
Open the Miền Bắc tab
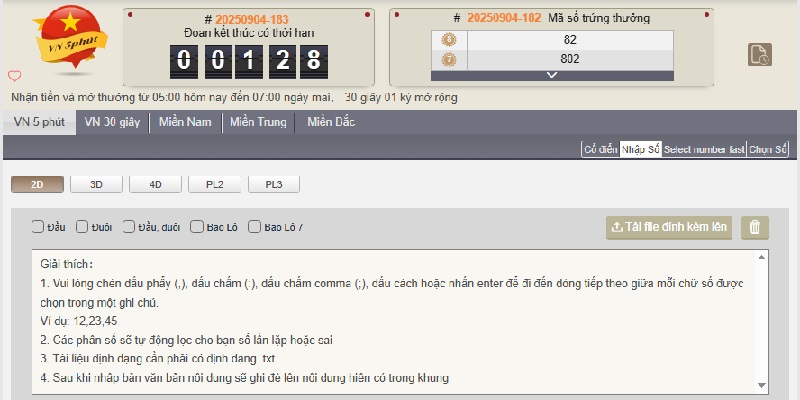pyautogui.click(x=331, y=122)
